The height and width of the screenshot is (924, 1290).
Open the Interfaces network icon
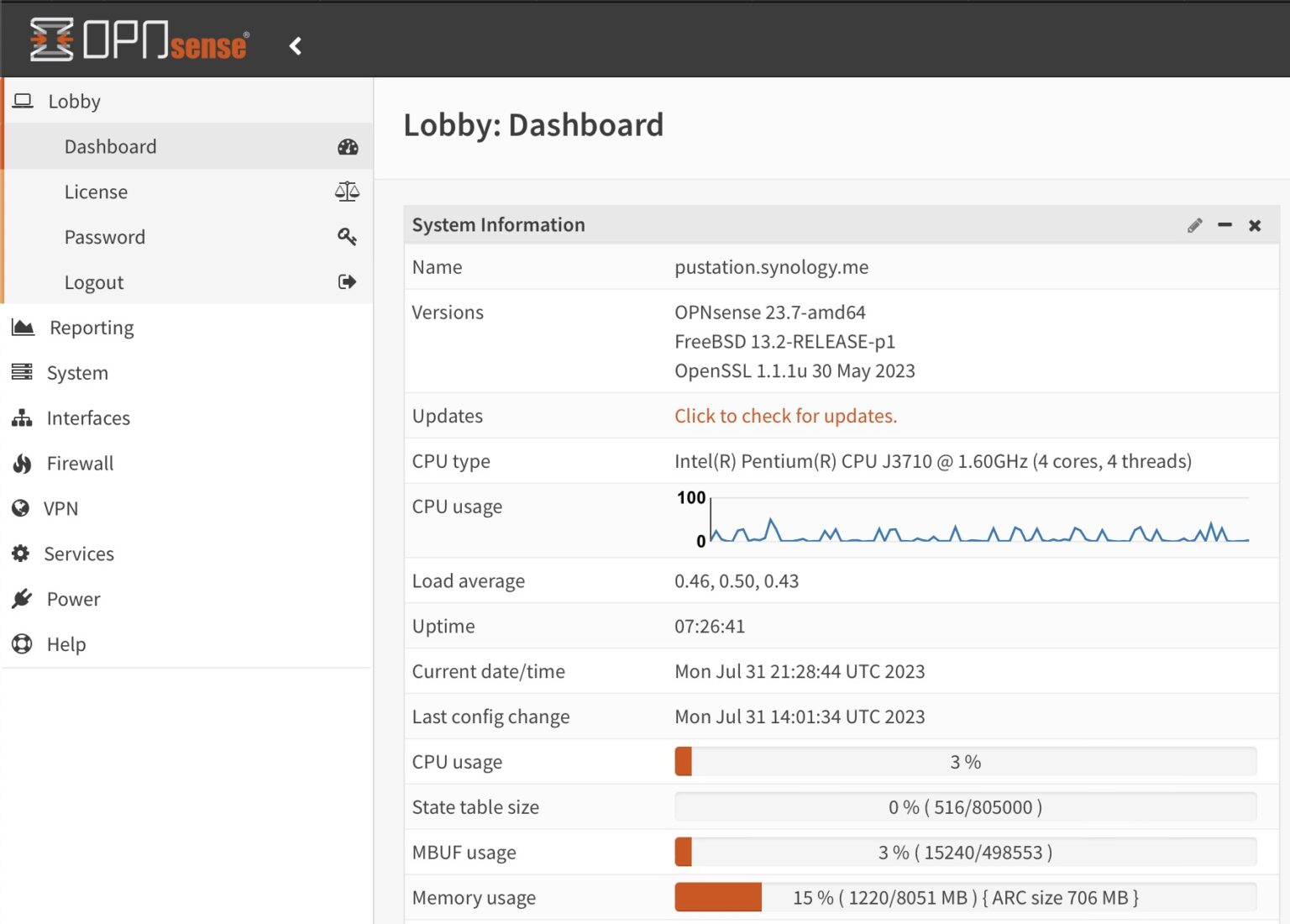pyautogui.click(x=21, y=417)
